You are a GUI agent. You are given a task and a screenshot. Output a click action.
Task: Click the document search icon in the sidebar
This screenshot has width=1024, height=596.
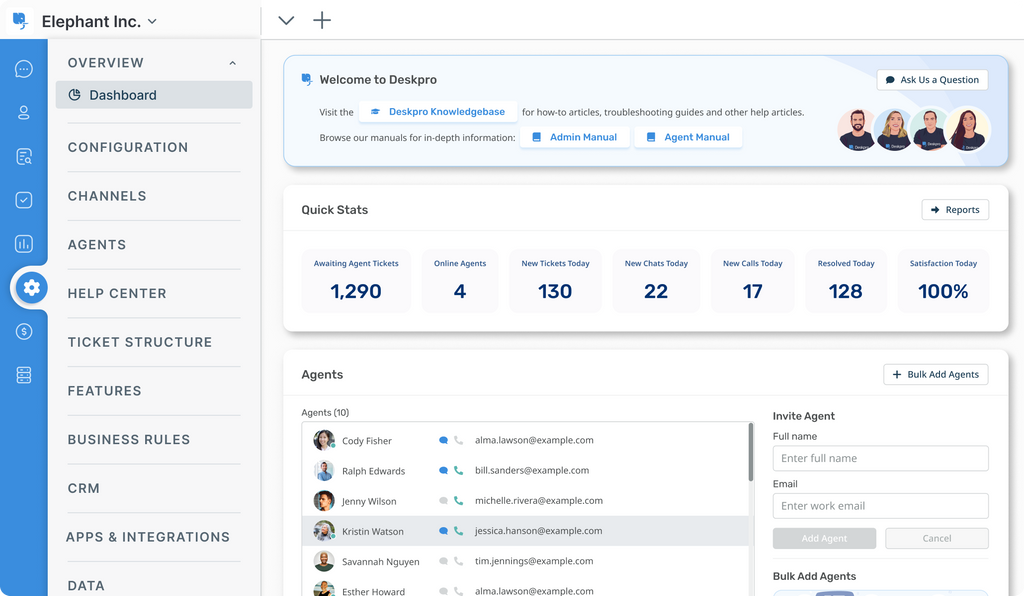click(x=24, y=156)
